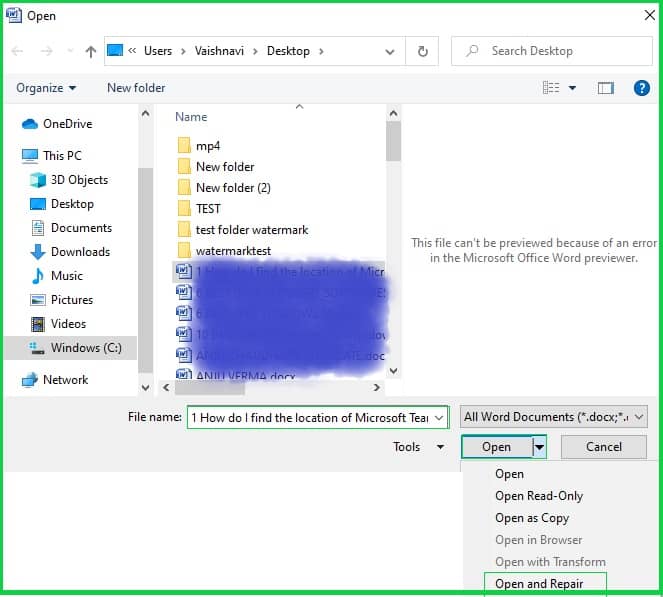This screenshot has width=663, height=597.
Task: Select OneDrive in navigation pane
Action: [67, 124]
